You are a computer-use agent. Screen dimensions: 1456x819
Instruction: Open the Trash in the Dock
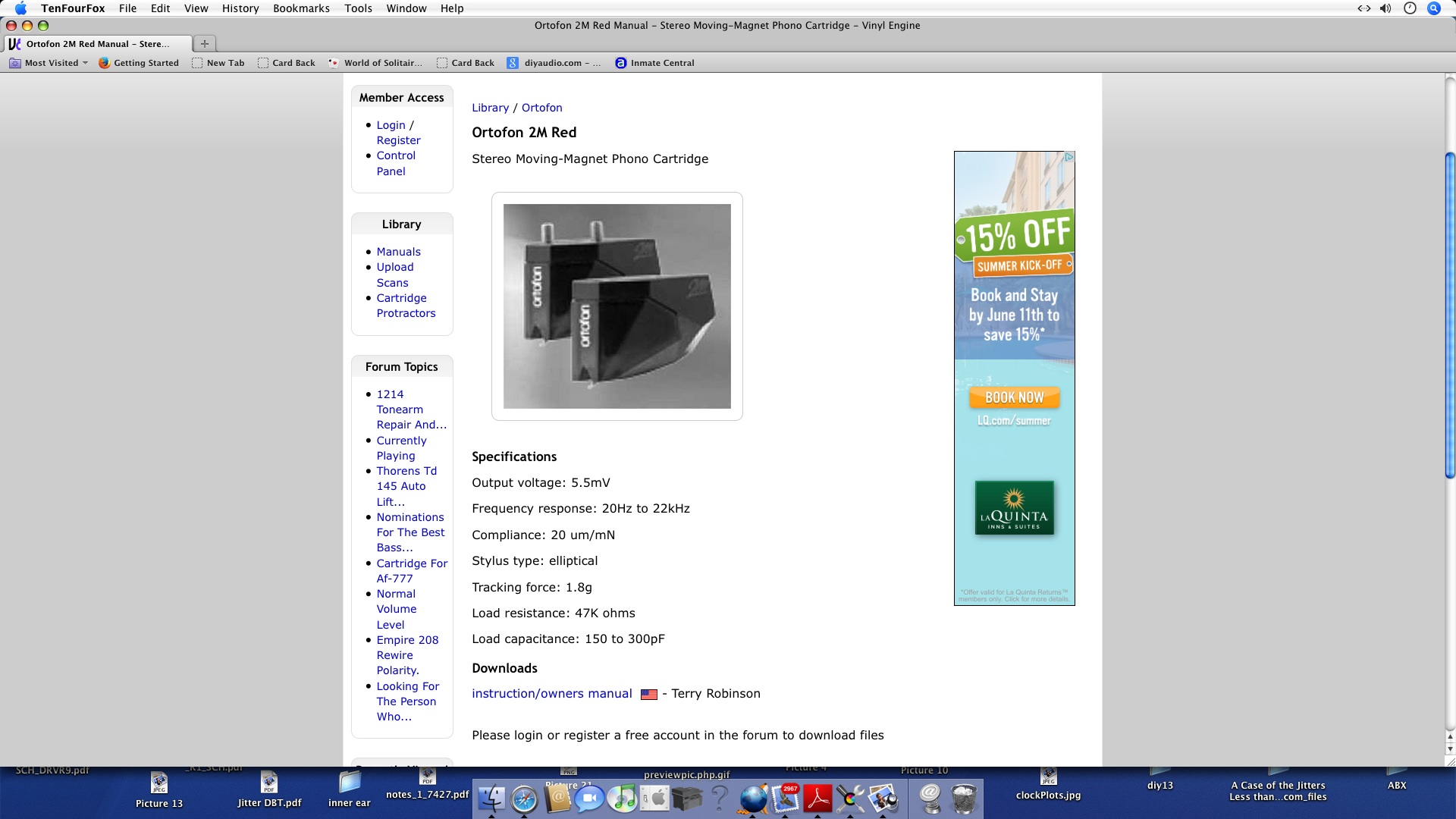click(x=964, y=798)
